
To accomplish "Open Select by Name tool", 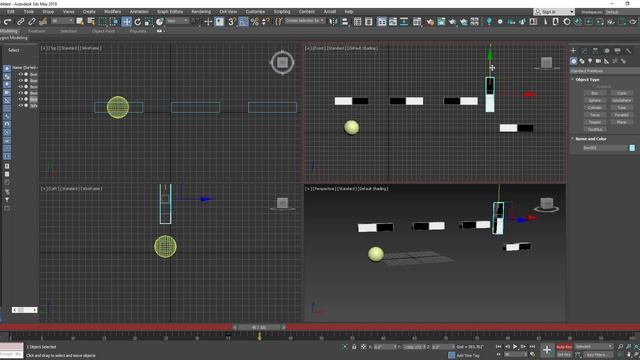I will click(x=91, y=22).
